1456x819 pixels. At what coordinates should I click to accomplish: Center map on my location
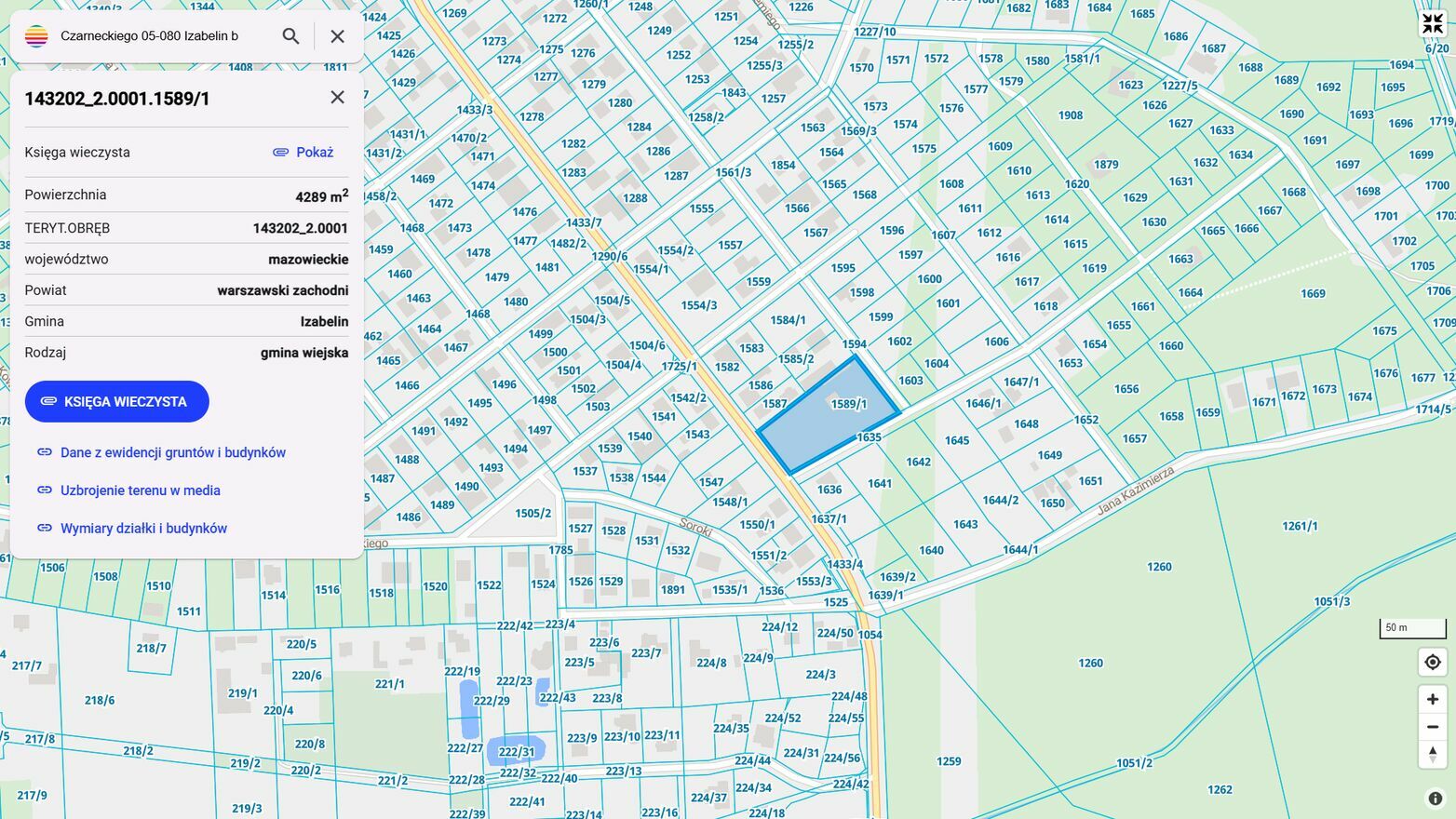(1432, 662)
